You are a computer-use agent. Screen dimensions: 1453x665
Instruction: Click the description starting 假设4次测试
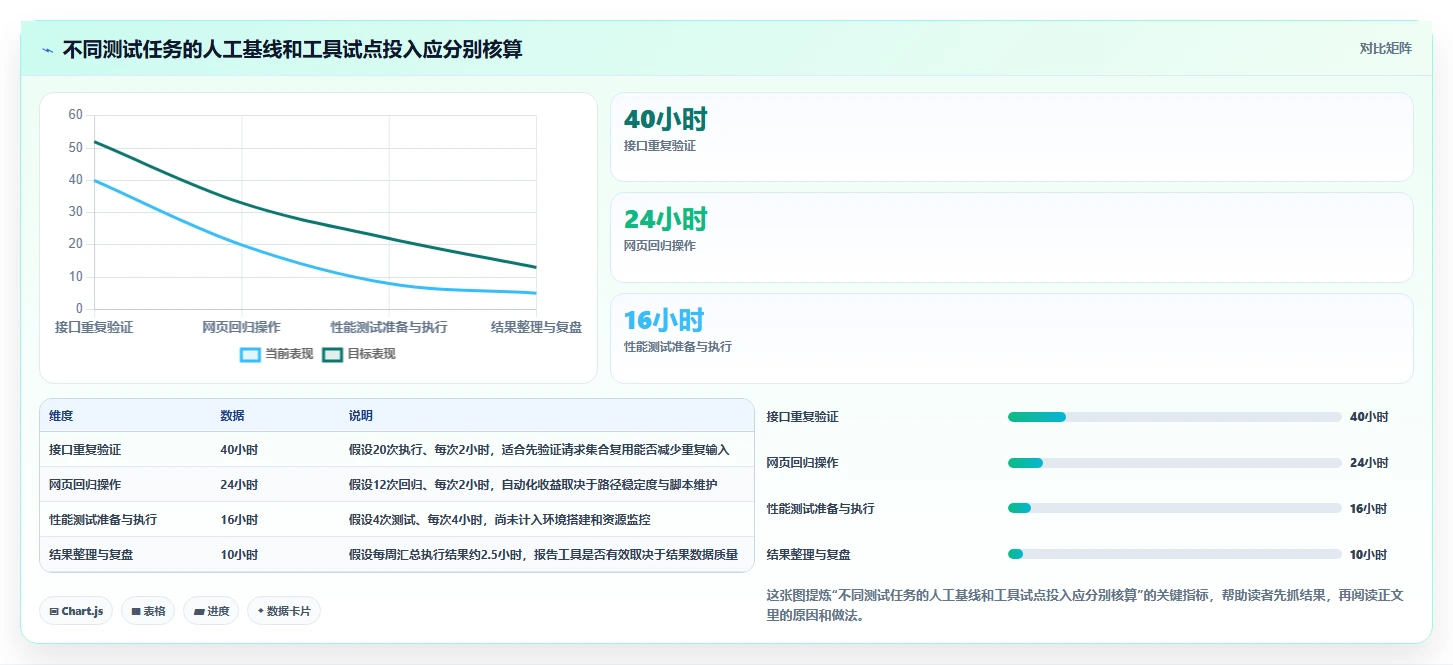[500, 520]
